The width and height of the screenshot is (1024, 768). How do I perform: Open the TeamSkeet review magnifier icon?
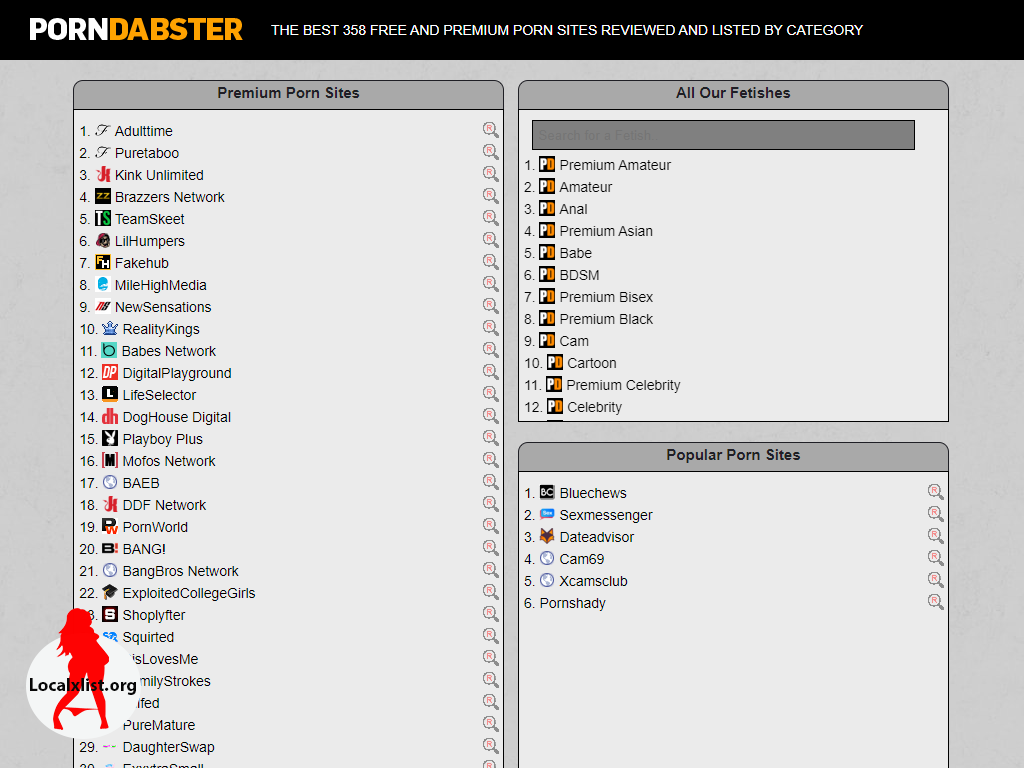pyautogui.click(x=490, y=218)
